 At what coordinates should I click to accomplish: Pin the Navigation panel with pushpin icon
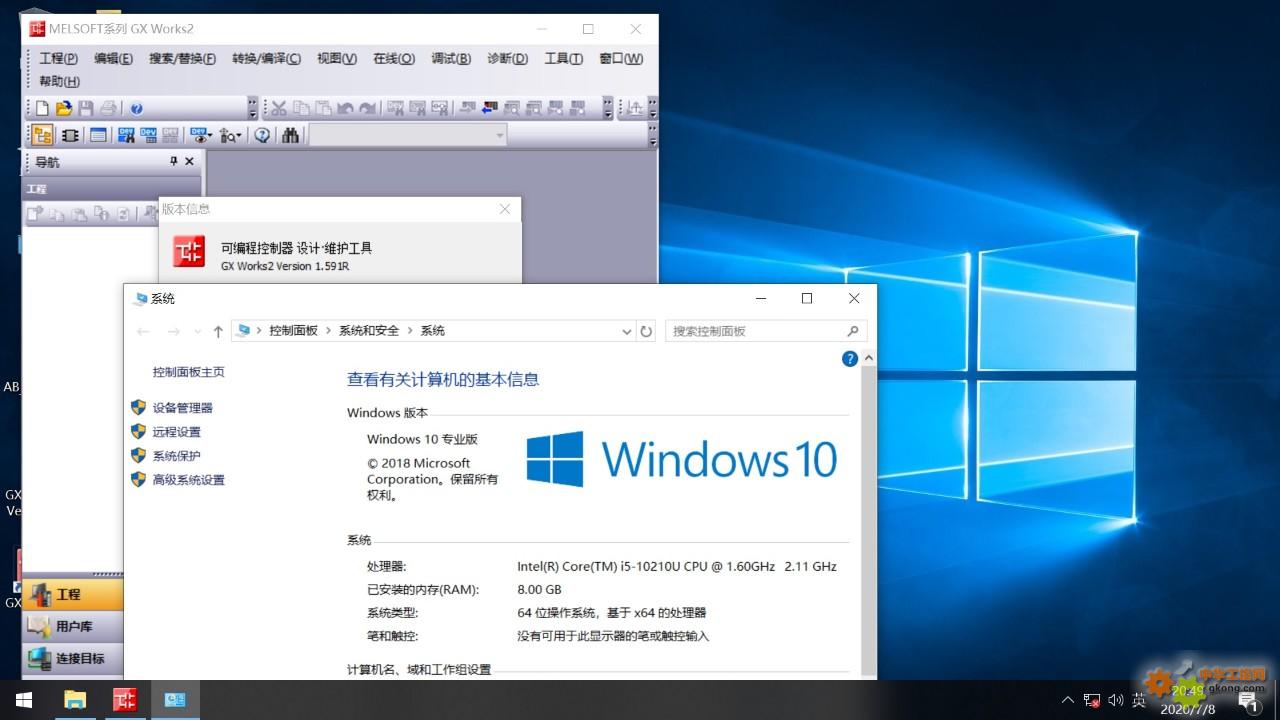[x=173, y=161]
